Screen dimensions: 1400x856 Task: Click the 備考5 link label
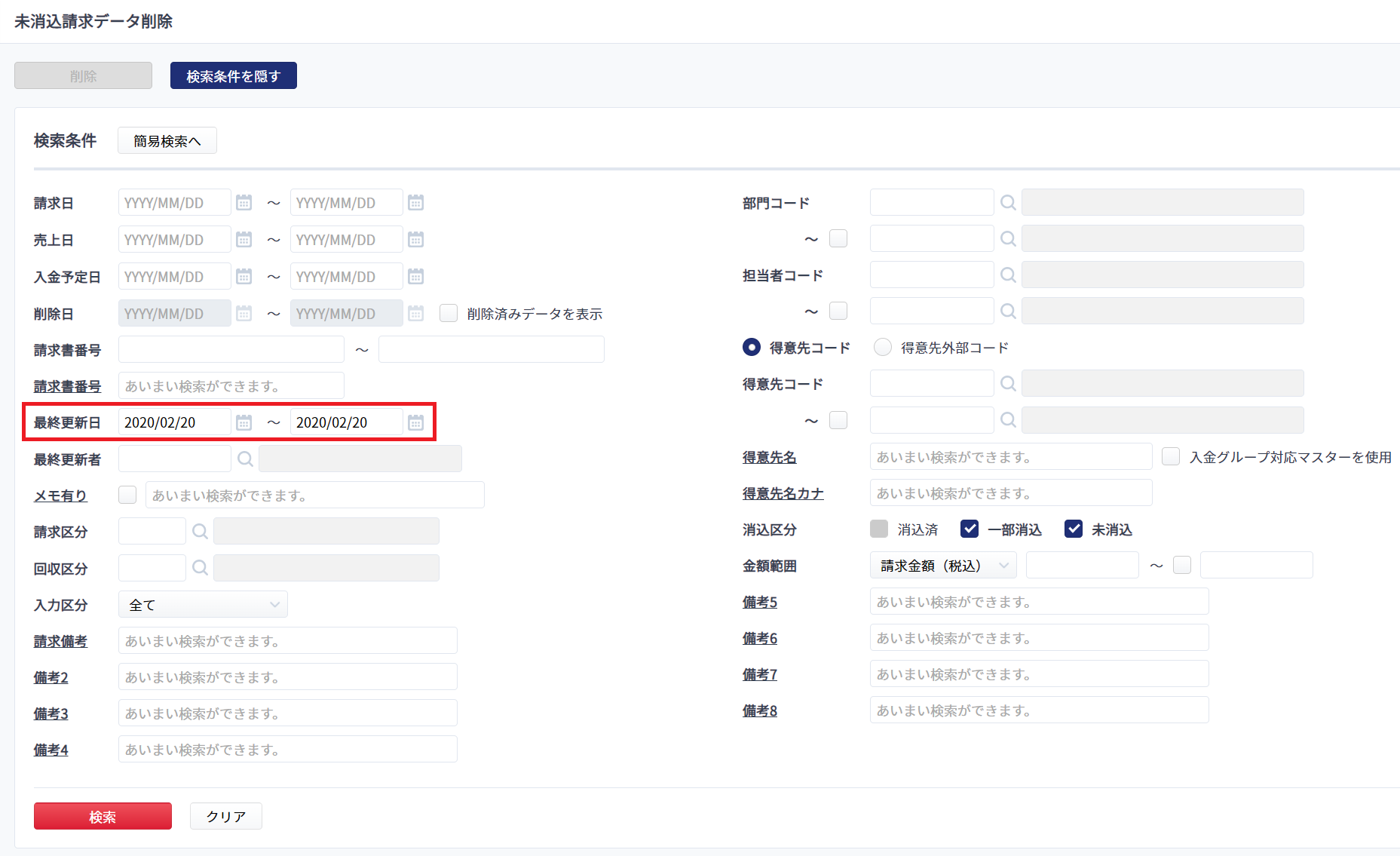point(760,602)
